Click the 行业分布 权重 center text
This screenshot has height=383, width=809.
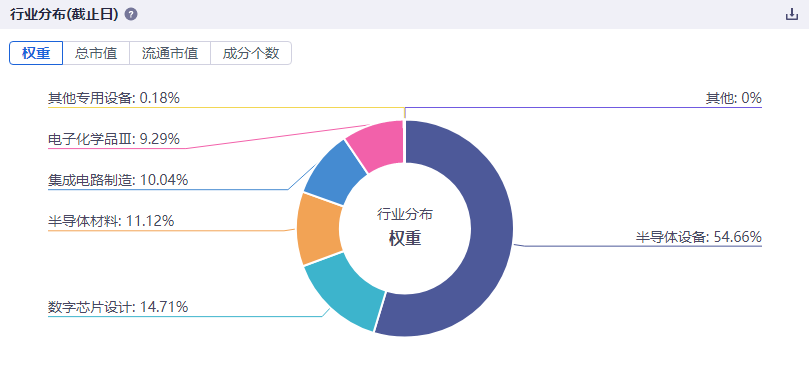pyautogui.click(x=405, y=227)
